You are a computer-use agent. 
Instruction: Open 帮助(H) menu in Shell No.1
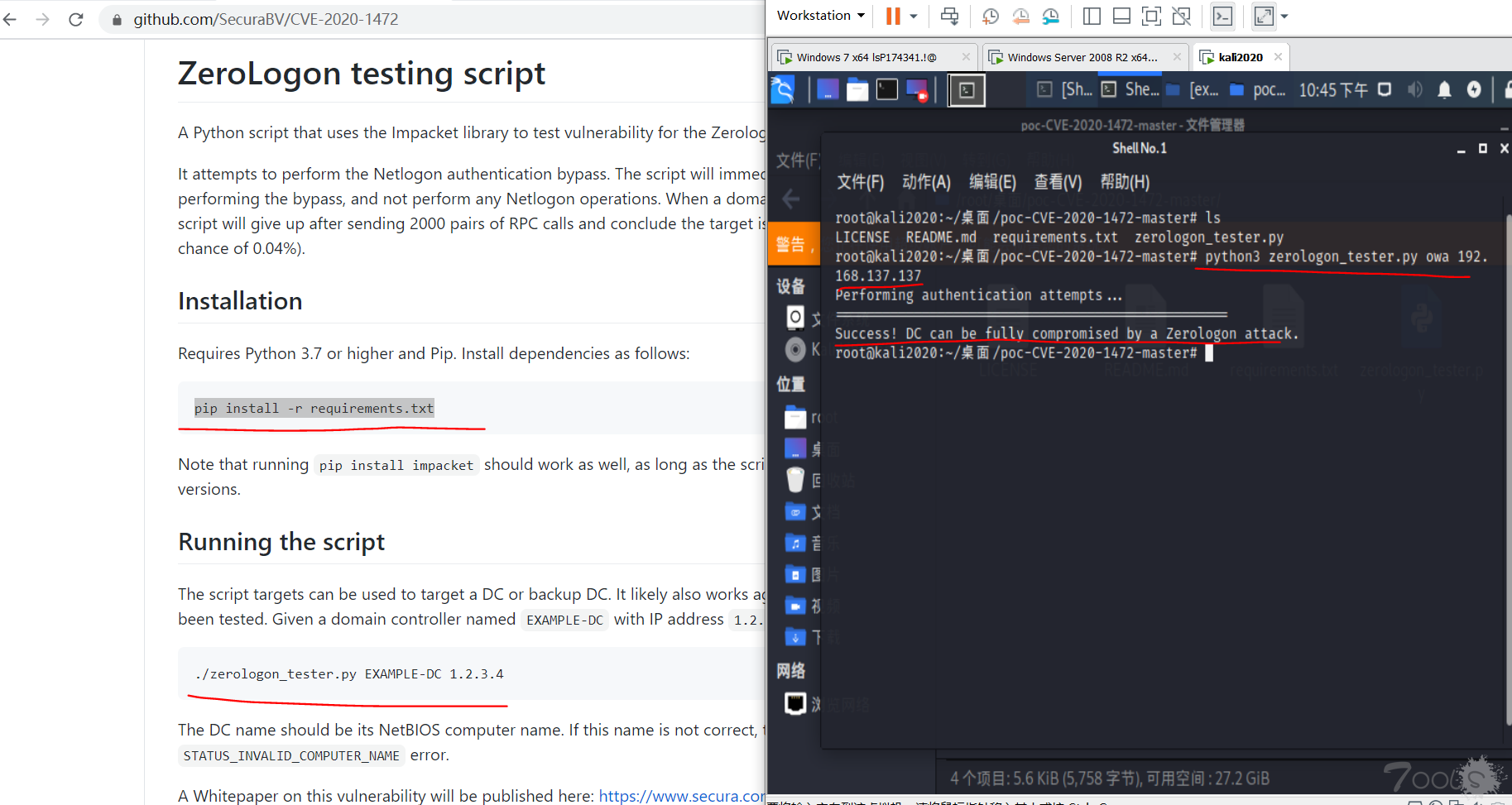(1125, 182)
